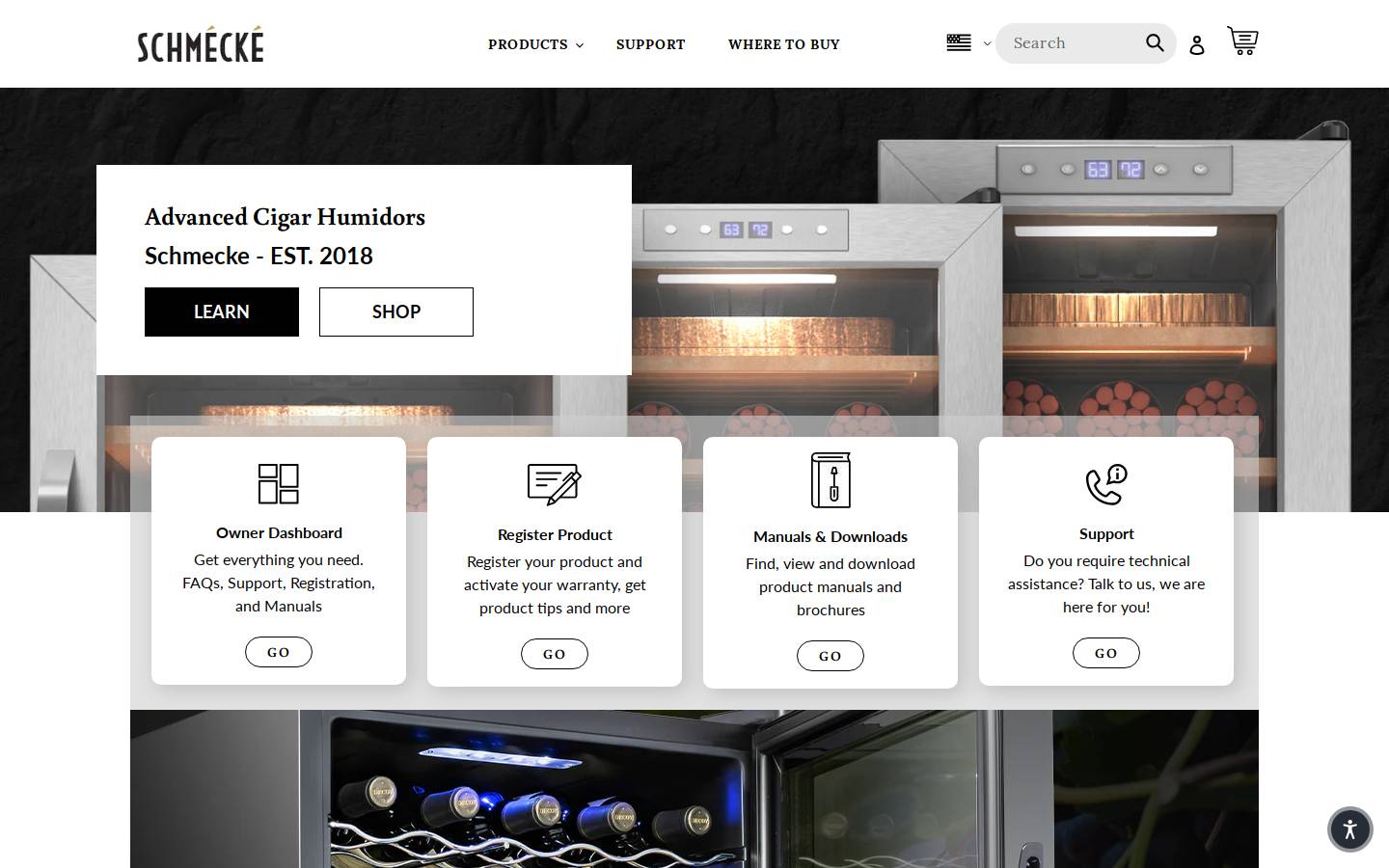
Task: Click 'Register your product and activate' description
Action: pos(555,584)
